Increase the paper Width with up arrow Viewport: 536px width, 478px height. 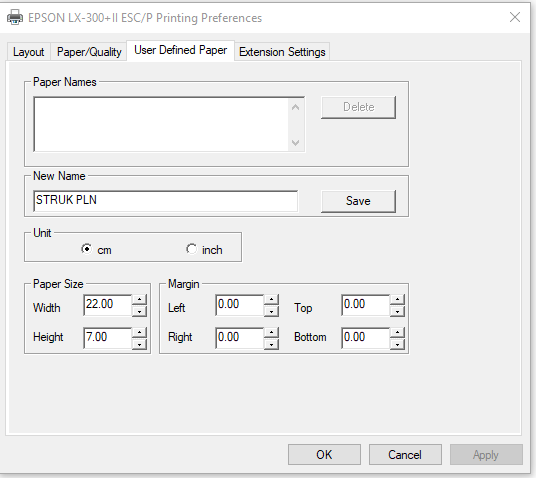pos(139,300)
